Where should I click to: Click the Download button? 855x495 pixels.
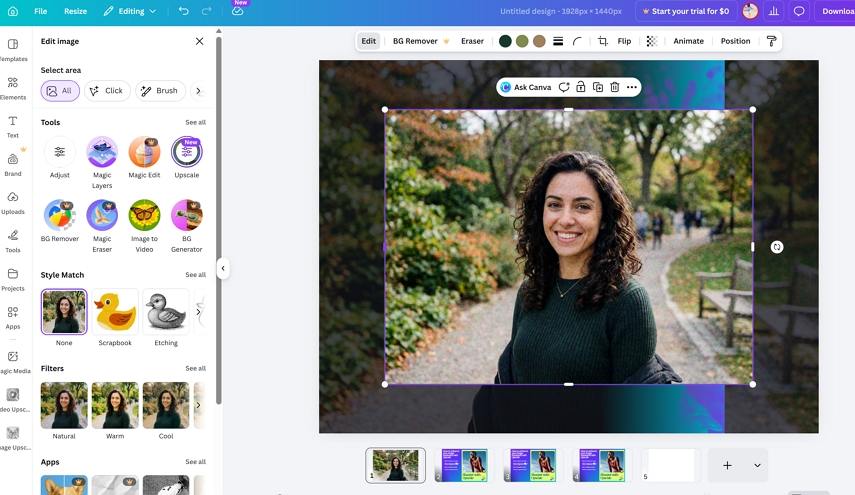pyautogui.click(x=836, y=11)
